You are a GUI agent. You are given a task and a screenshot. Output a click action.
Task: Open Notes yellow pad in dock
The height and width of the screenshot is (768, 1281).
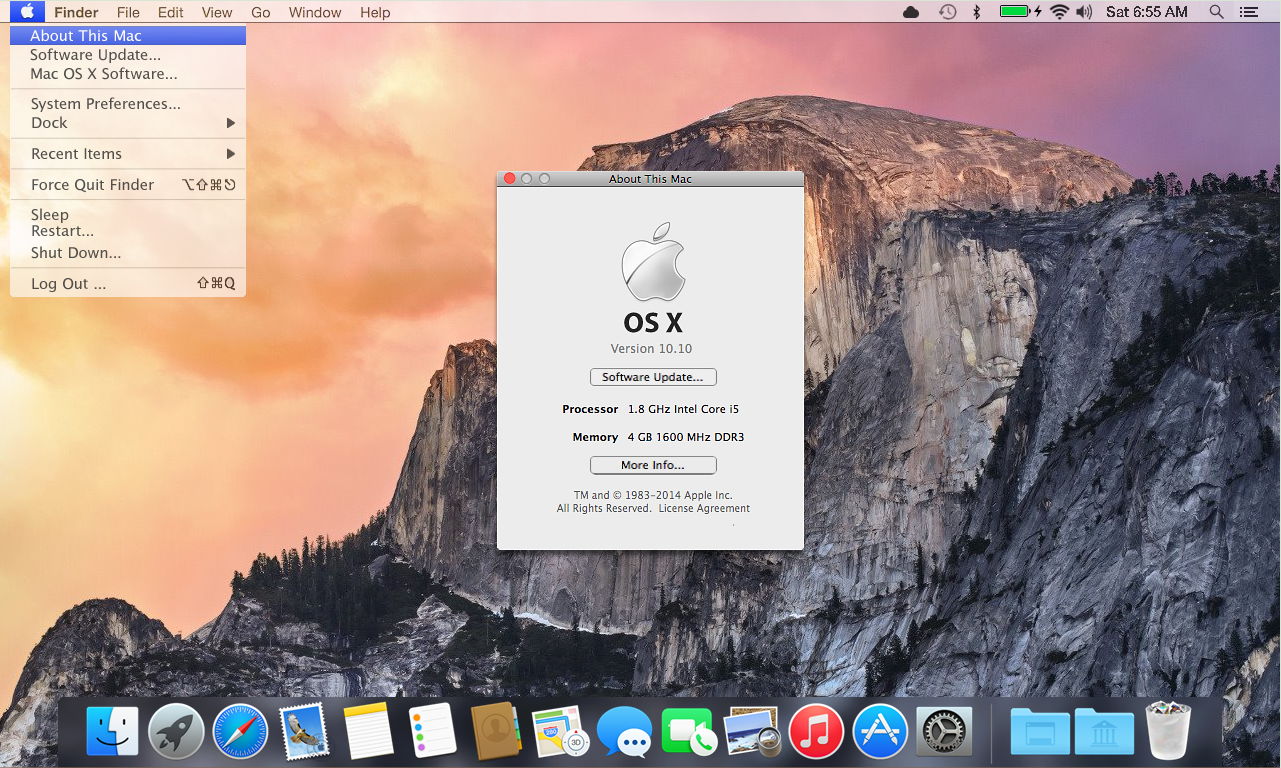pos(368,731)
